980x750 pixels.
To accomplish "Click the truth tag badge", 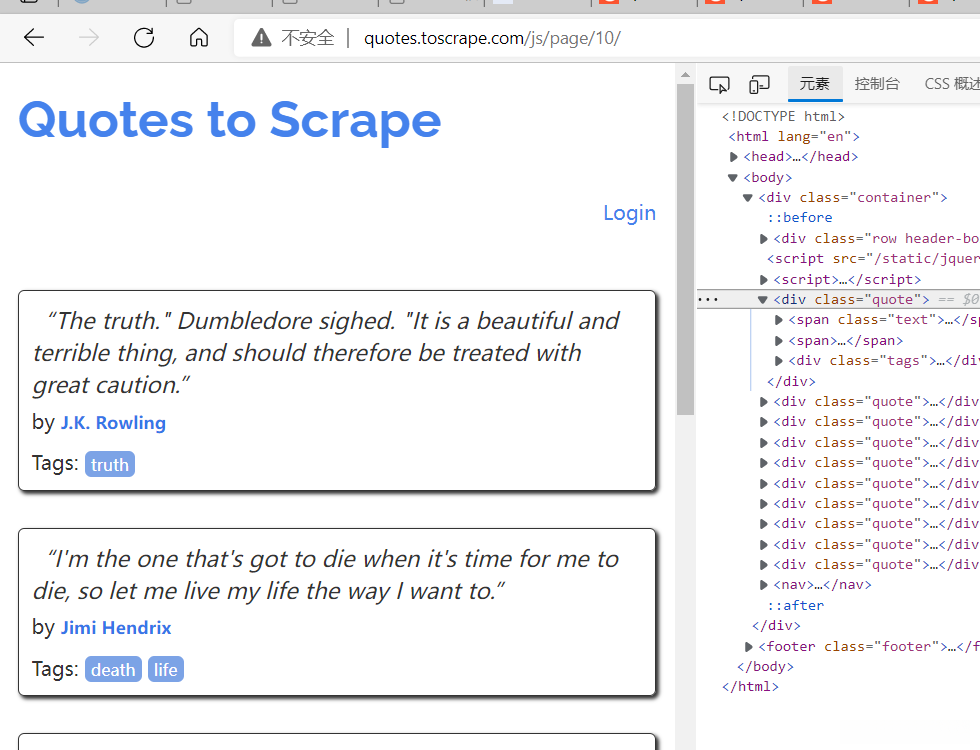I will 110,464.
